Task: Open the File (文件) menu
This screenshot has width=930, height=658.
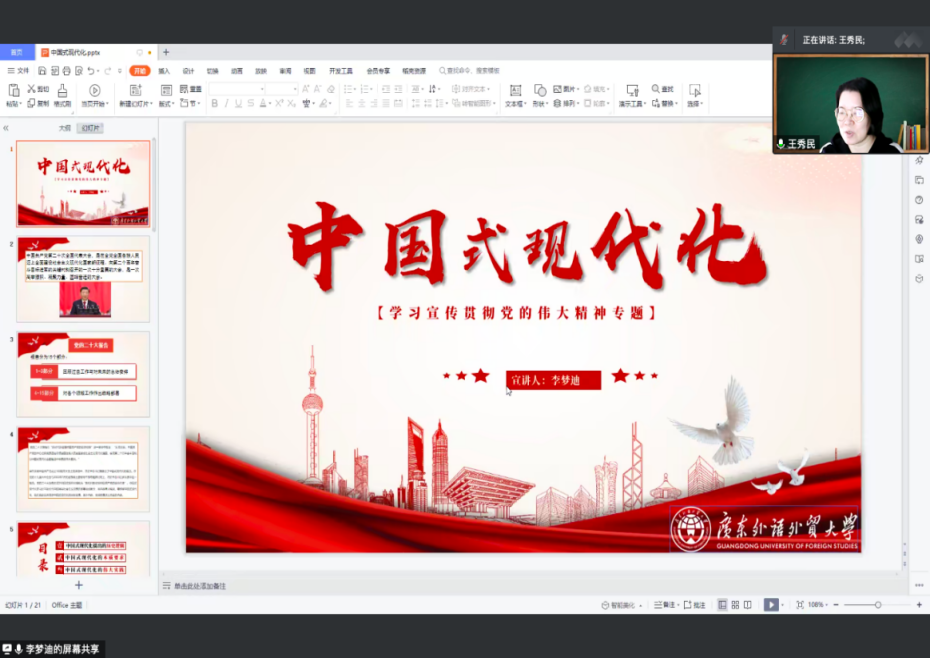Action: 19,71
